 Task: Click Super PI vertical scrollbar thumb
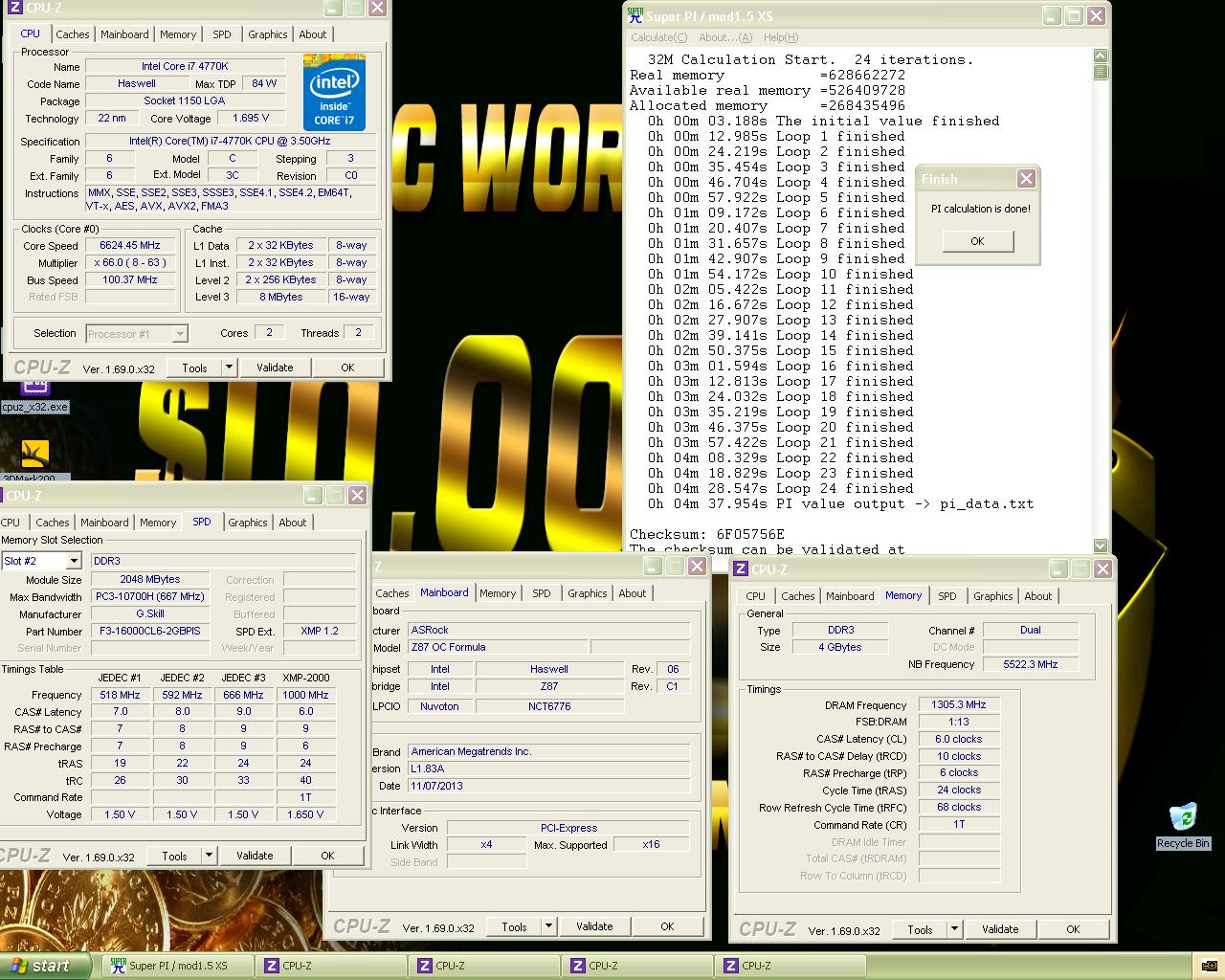point(1101,73)
